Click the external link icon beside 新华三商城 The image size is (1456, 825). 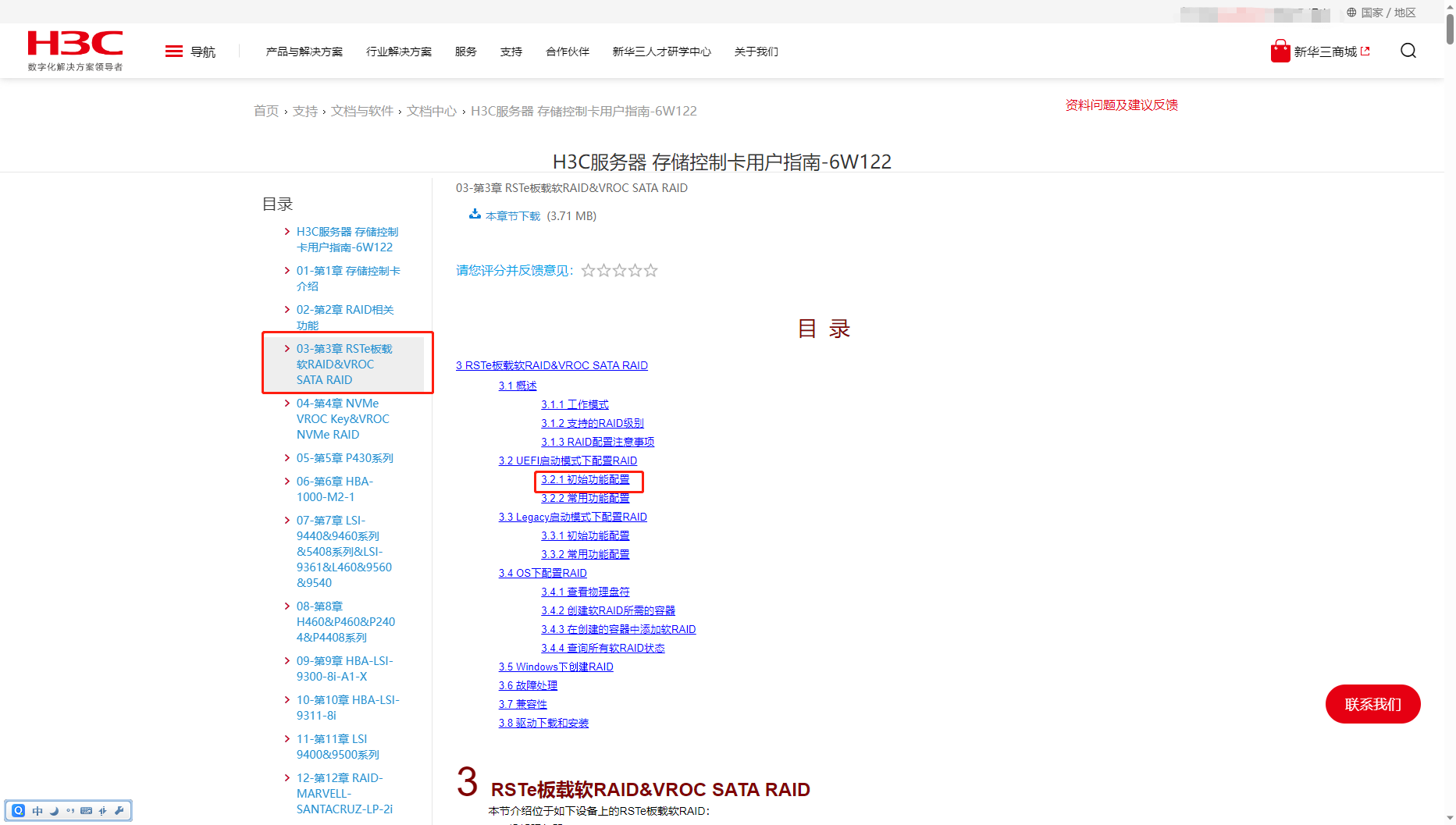point(1365,52)
